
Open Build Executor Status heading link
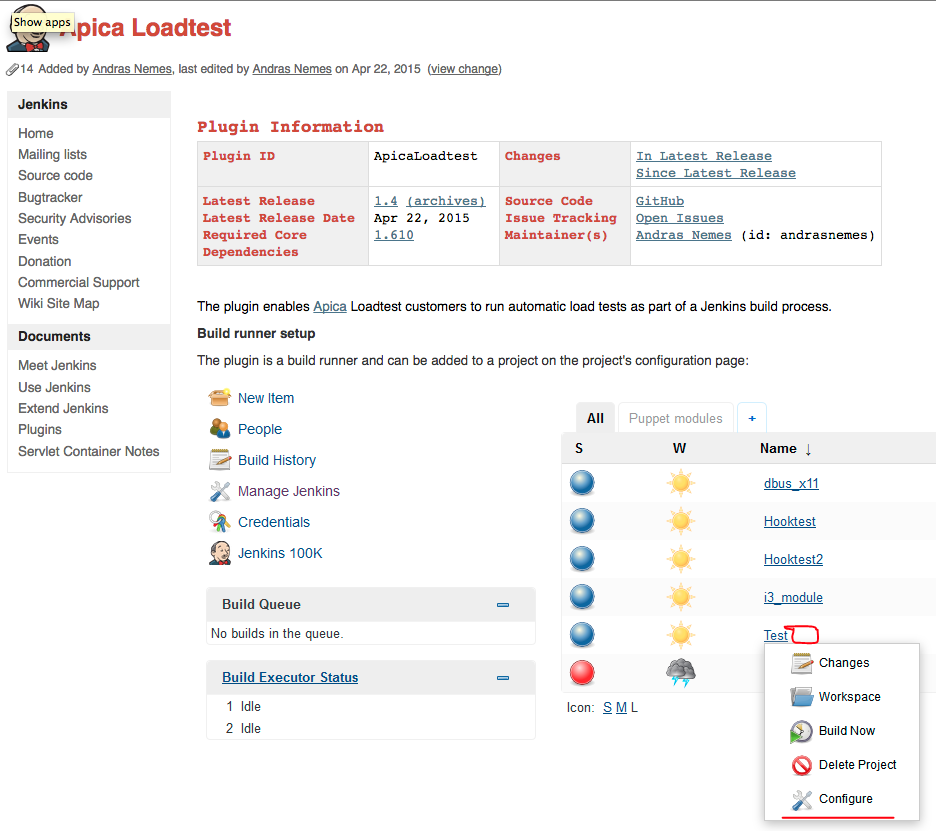click(290, 677)
